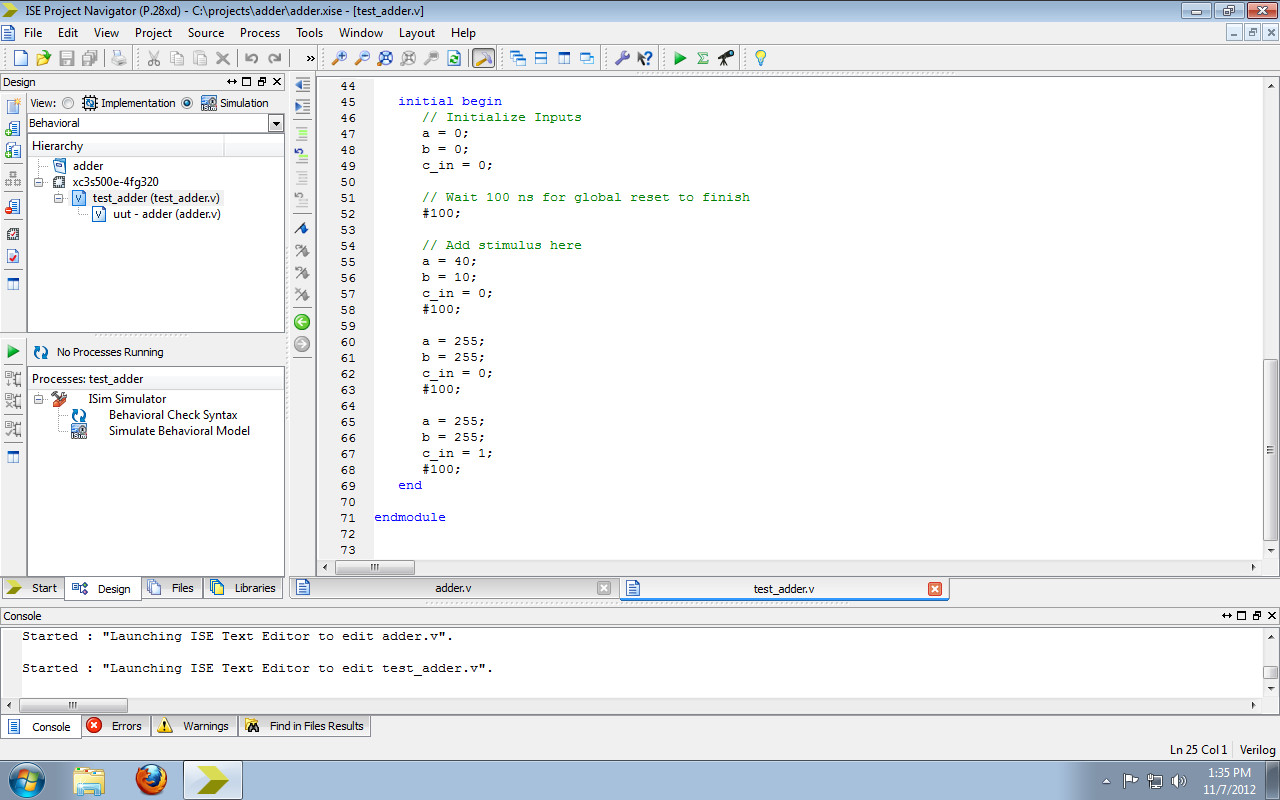Cut the selected text with scissors icon
Screen dimensions: 1280x800
(x=153, y=58)
